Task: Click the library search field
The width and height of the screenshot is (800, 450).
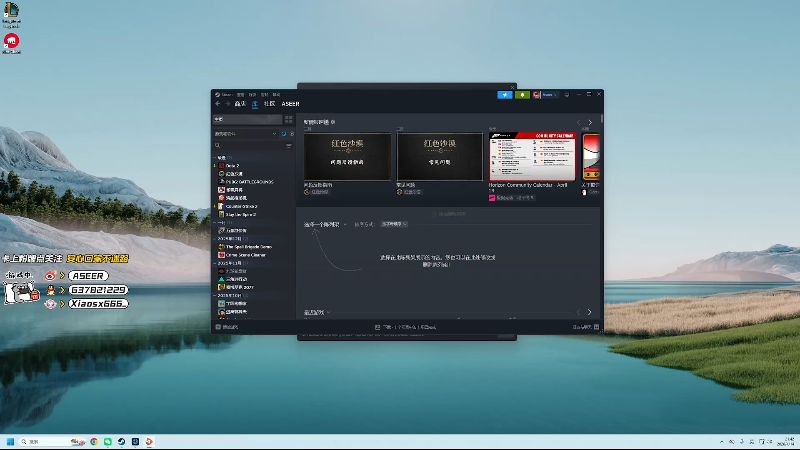Action: click(x=248, y=145)
